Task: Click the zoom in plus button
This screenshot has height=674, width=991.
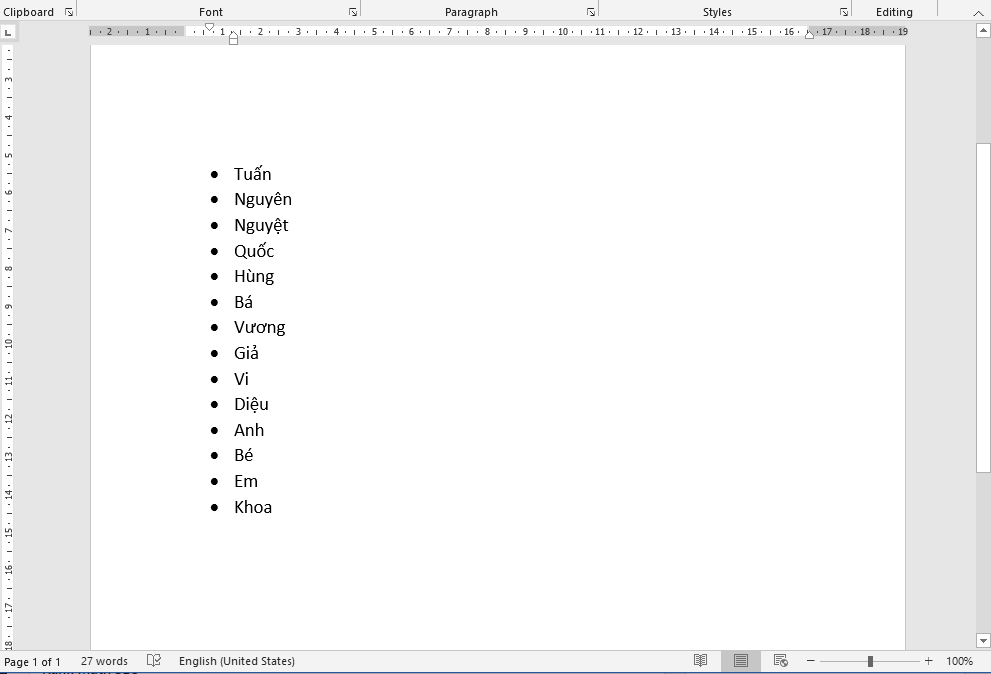Action: pos(928,661)
